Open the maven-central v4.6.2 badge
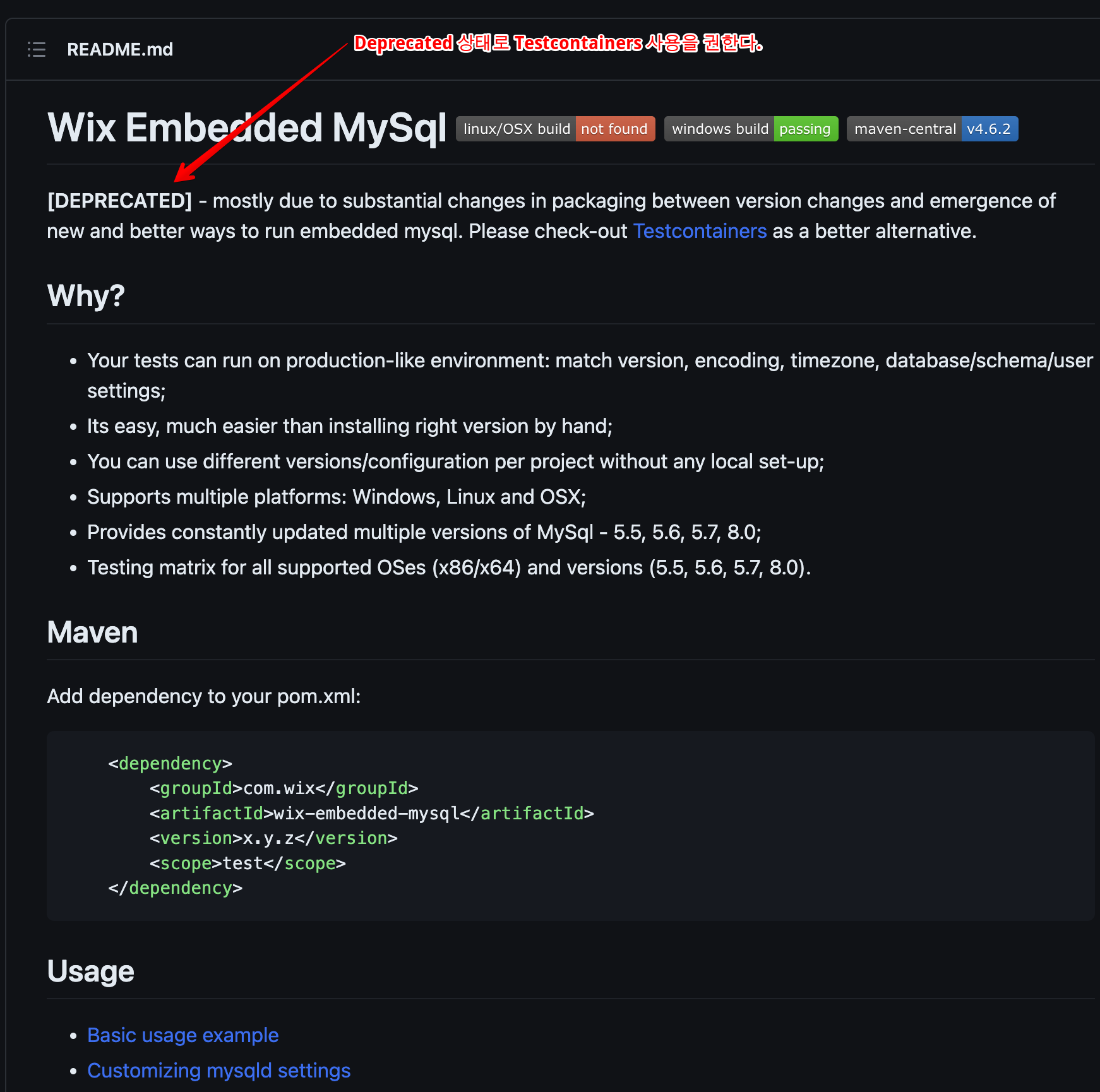1100x1092 pixels. click(932, 129)
